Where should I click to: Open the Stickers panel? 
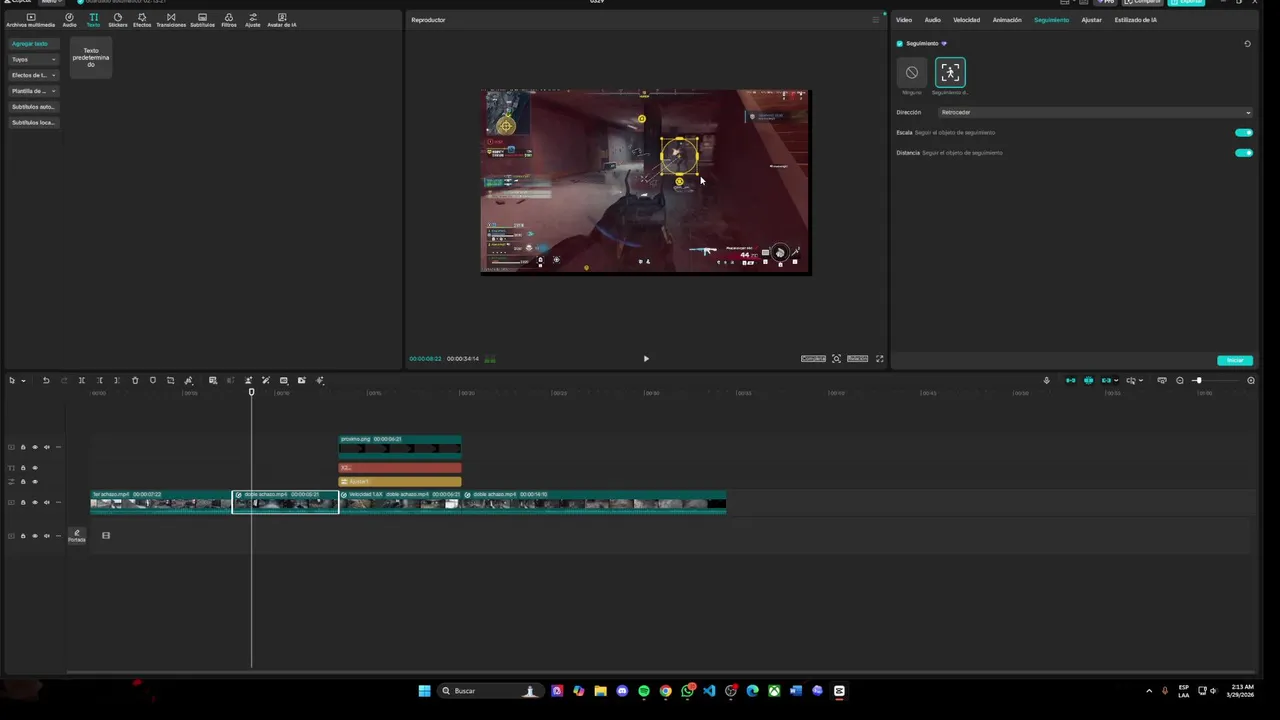pyautogui.click(x=118, y=20)
